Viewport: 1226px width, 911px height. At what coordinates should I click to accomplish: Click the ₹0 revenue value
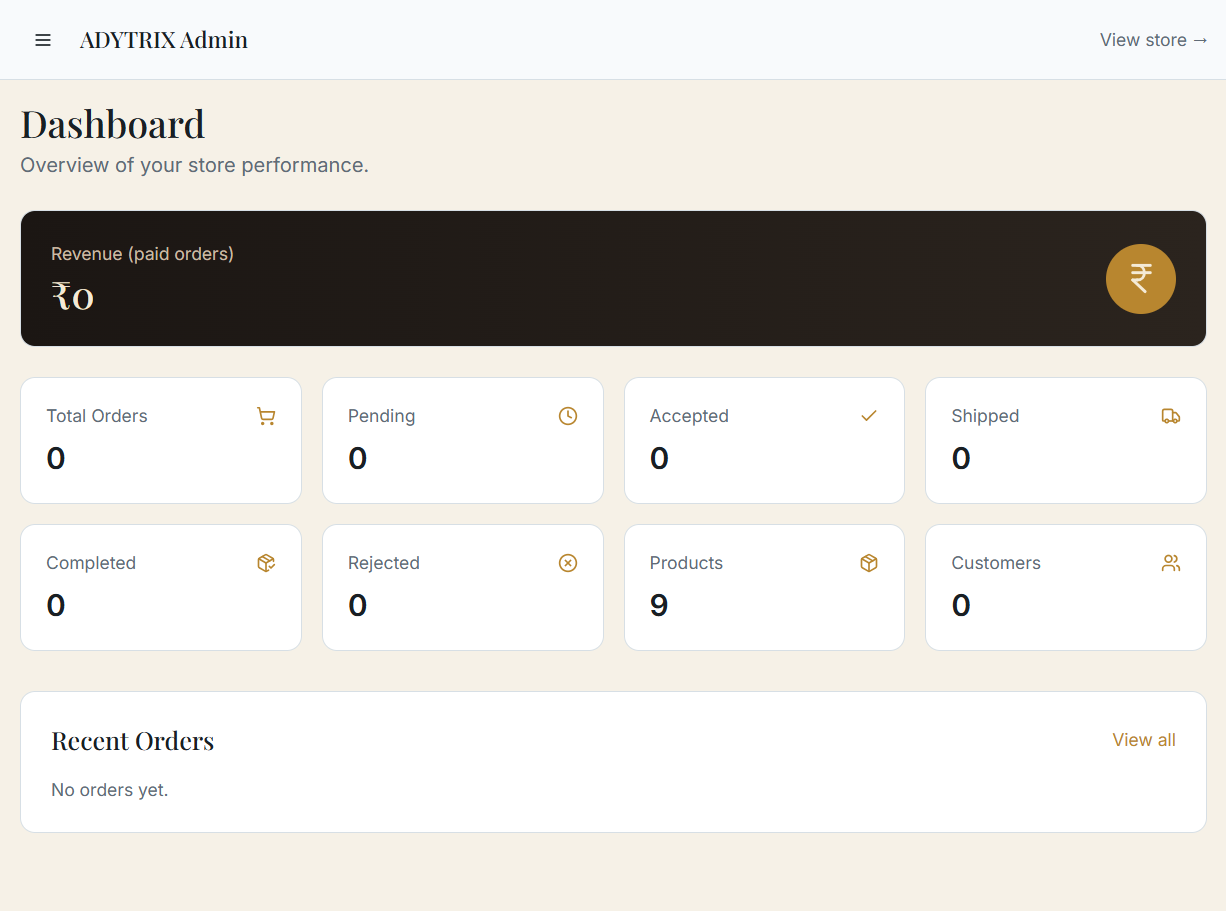[x=72, y=296]
